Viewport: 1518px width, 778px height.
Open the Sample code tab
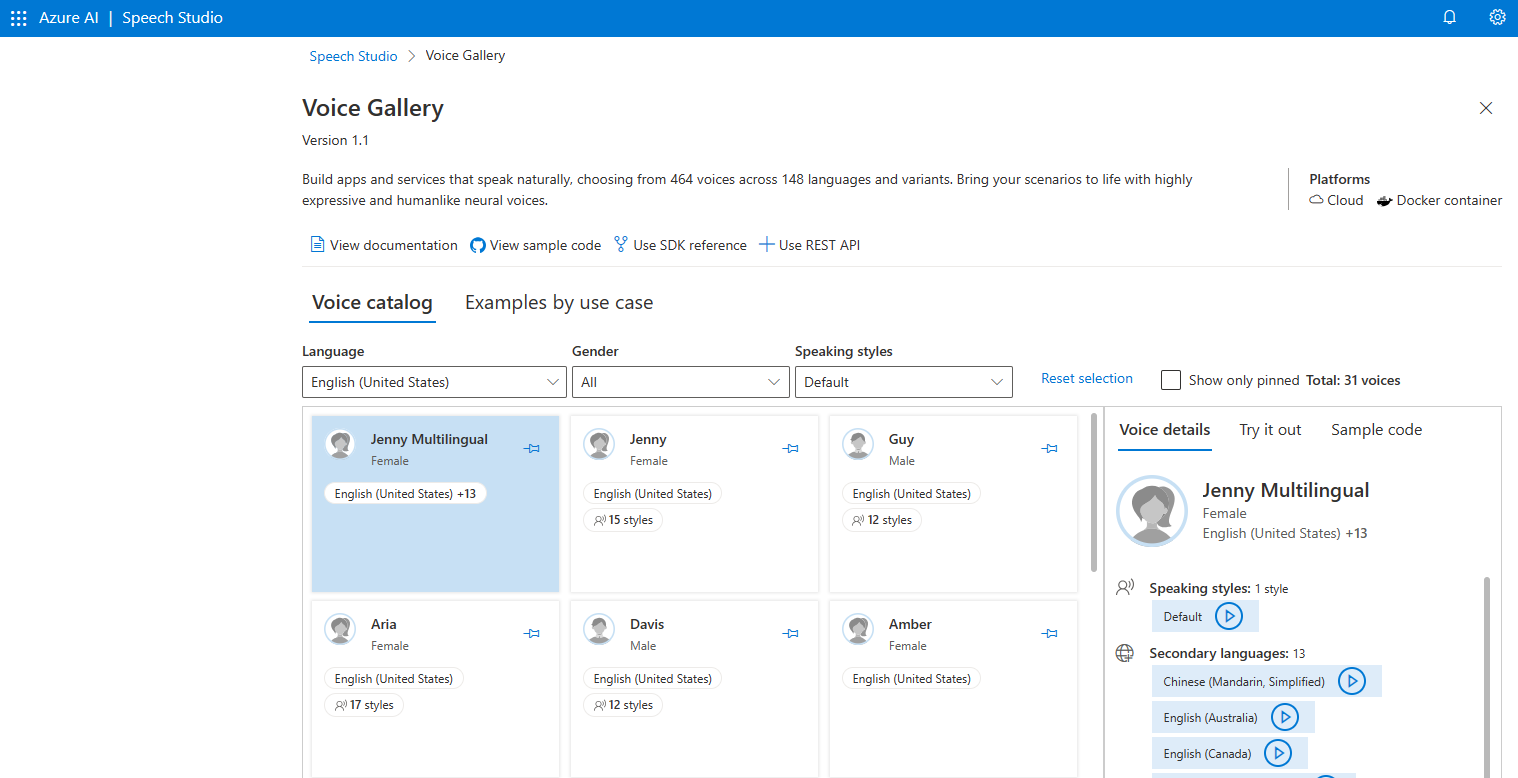[x=1376, y=430]
